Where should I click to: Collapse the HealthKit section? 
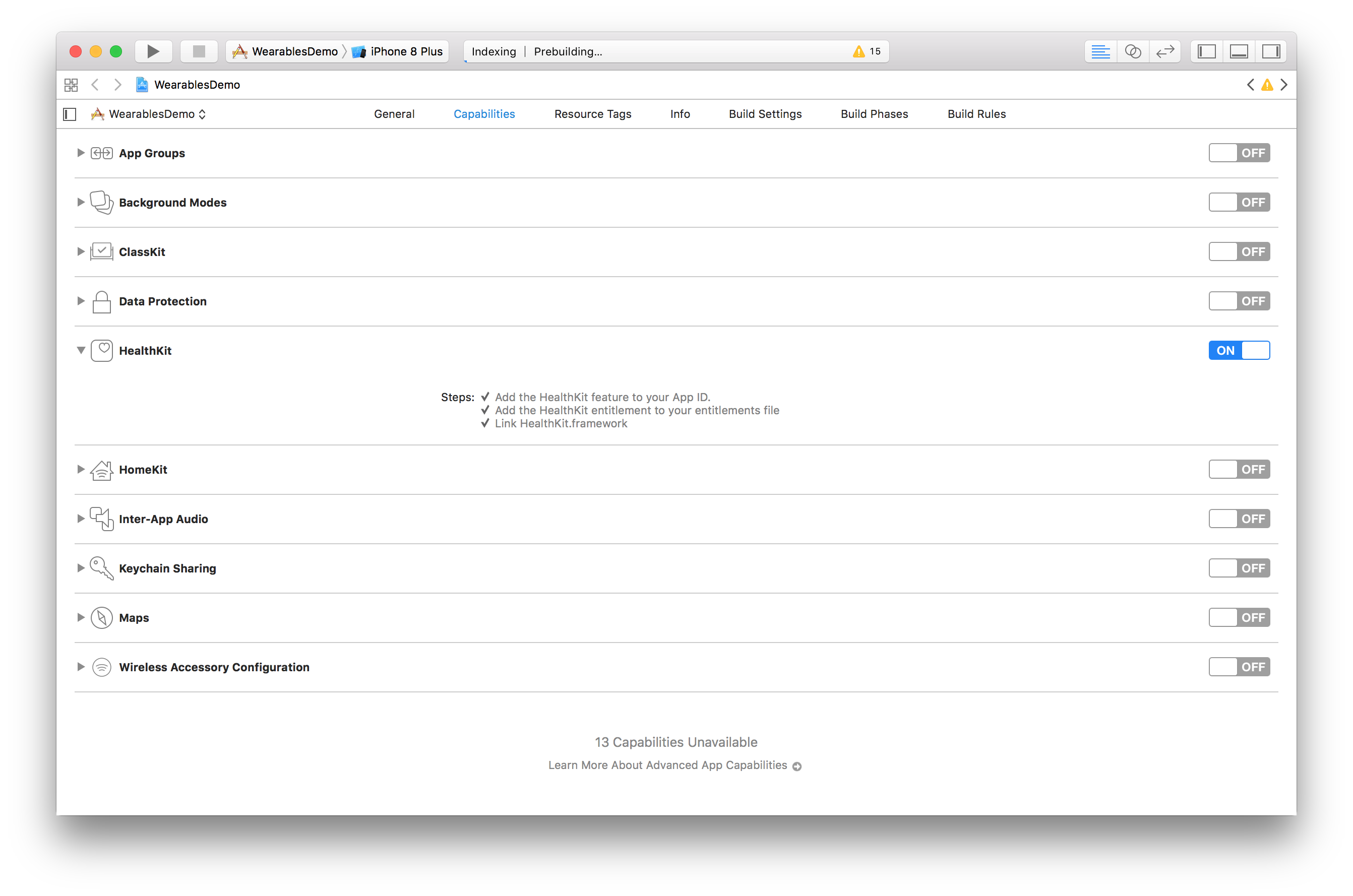tap(81, 350)
